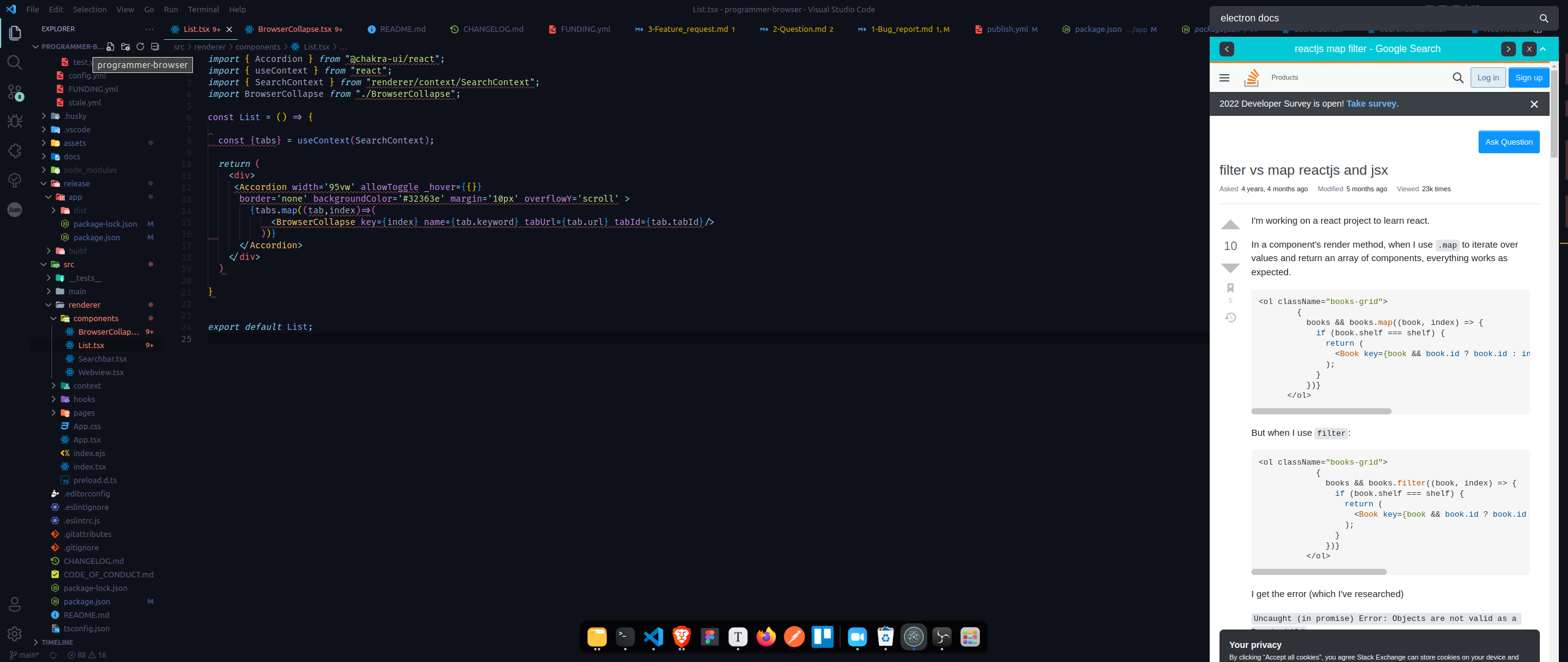
Task: Open the Source Control view
Action: point(15,92)
